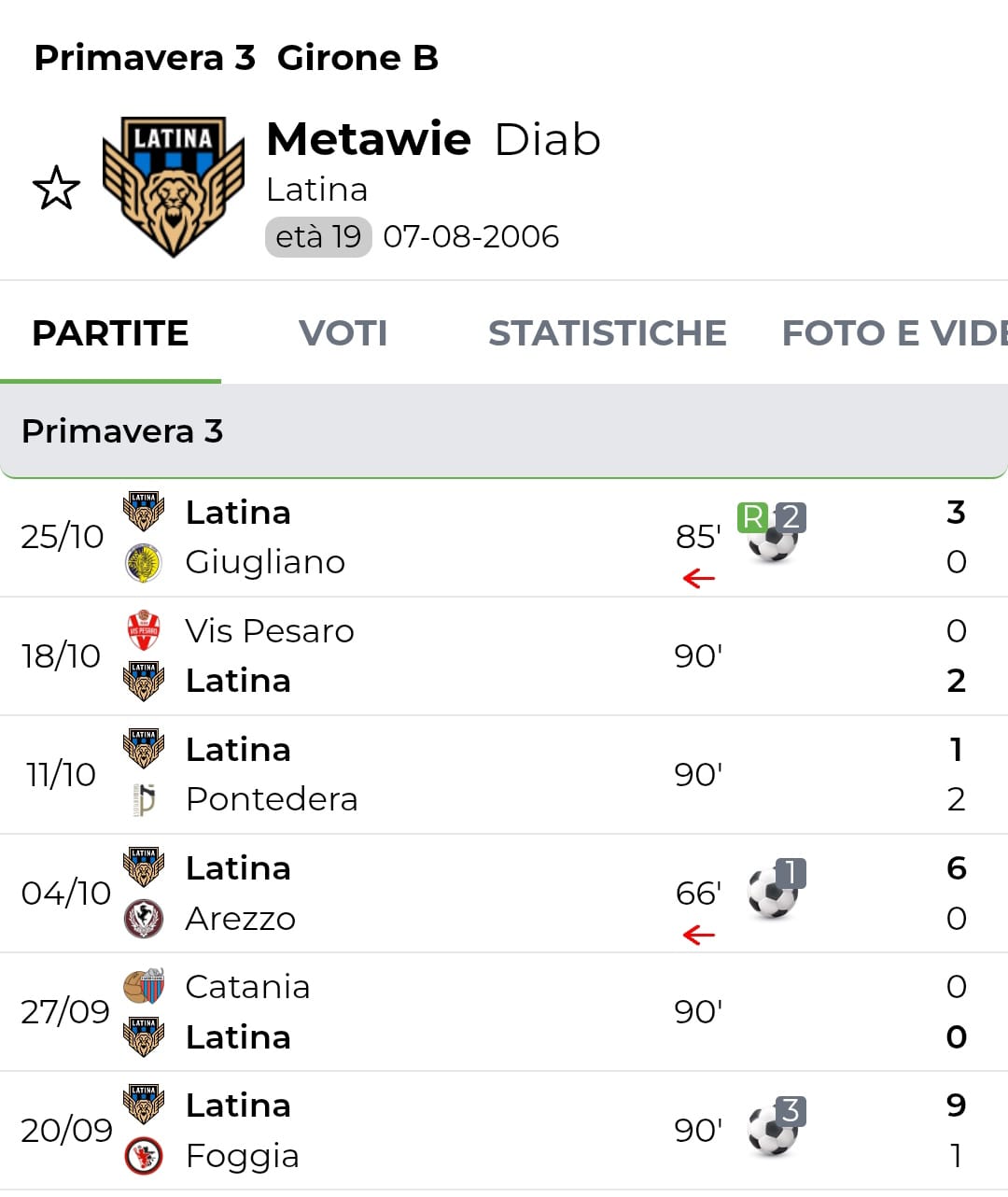Open the STATISTICHE tab
Image resolution: width=1008 pixels, height=1197 pixels.
tap(607, 333)
